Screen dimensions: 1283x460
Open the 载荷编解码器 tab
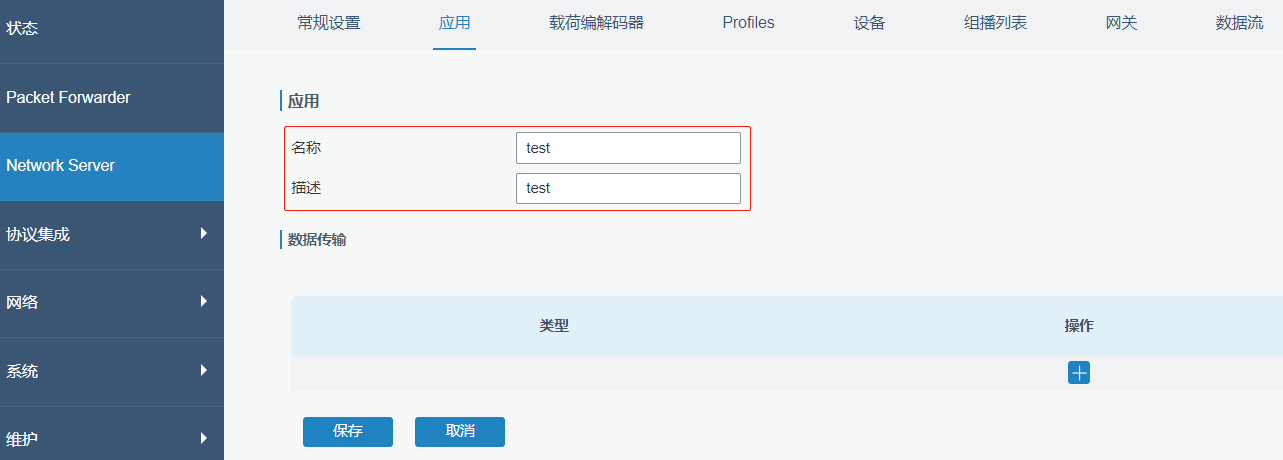tap(596, 23)
